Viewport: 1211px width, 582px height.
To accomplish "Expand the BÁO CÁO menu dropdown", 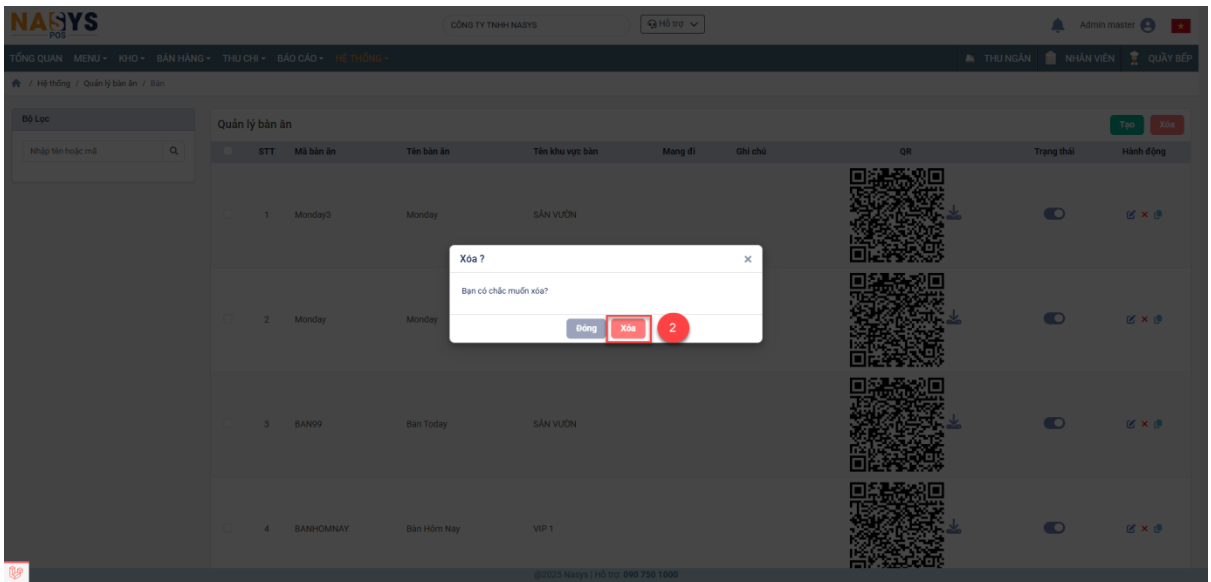I will [301, 58].
